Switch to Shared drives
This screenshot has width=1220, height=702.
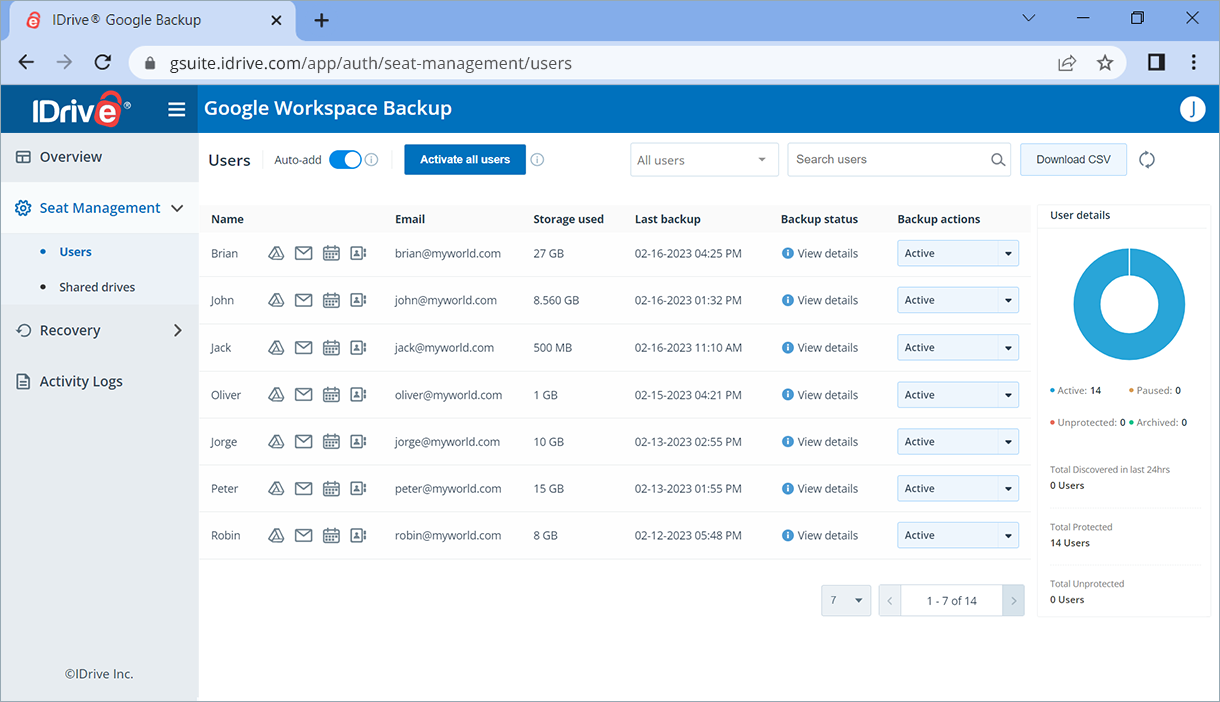click(95, 287)
